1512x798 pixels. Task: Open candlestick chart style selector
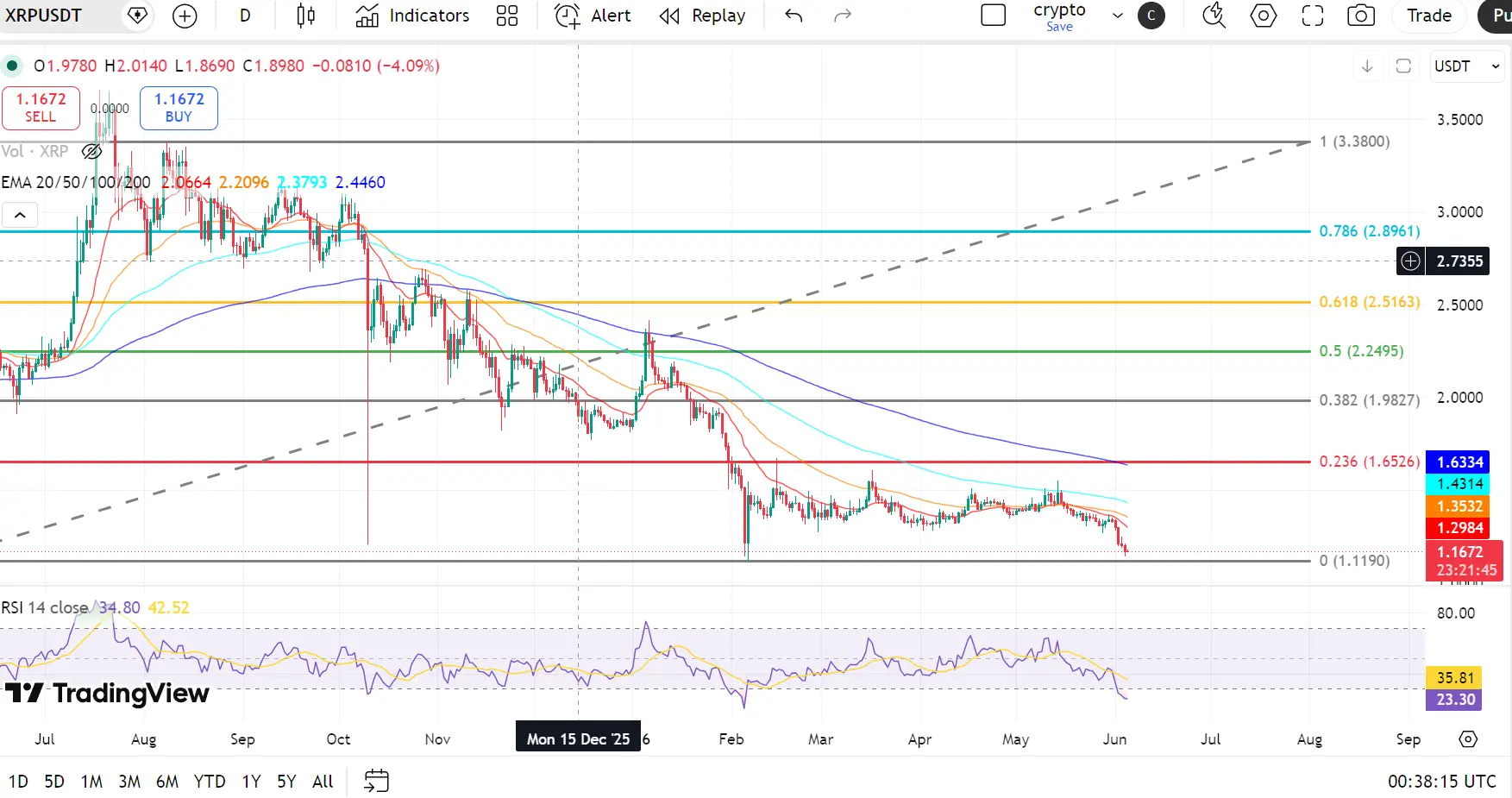305,16
